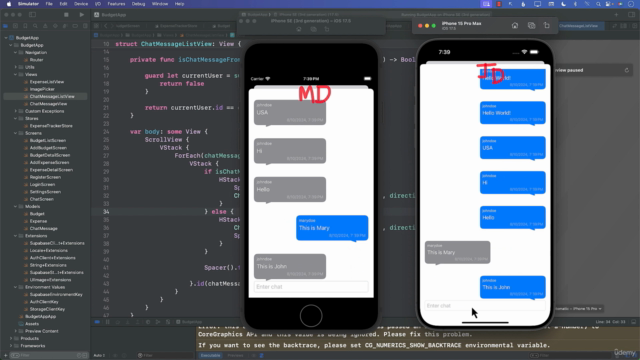Switch to ExpenseTrackerStore editor tab
The image size is (640, 360).
tap(176, 26)
